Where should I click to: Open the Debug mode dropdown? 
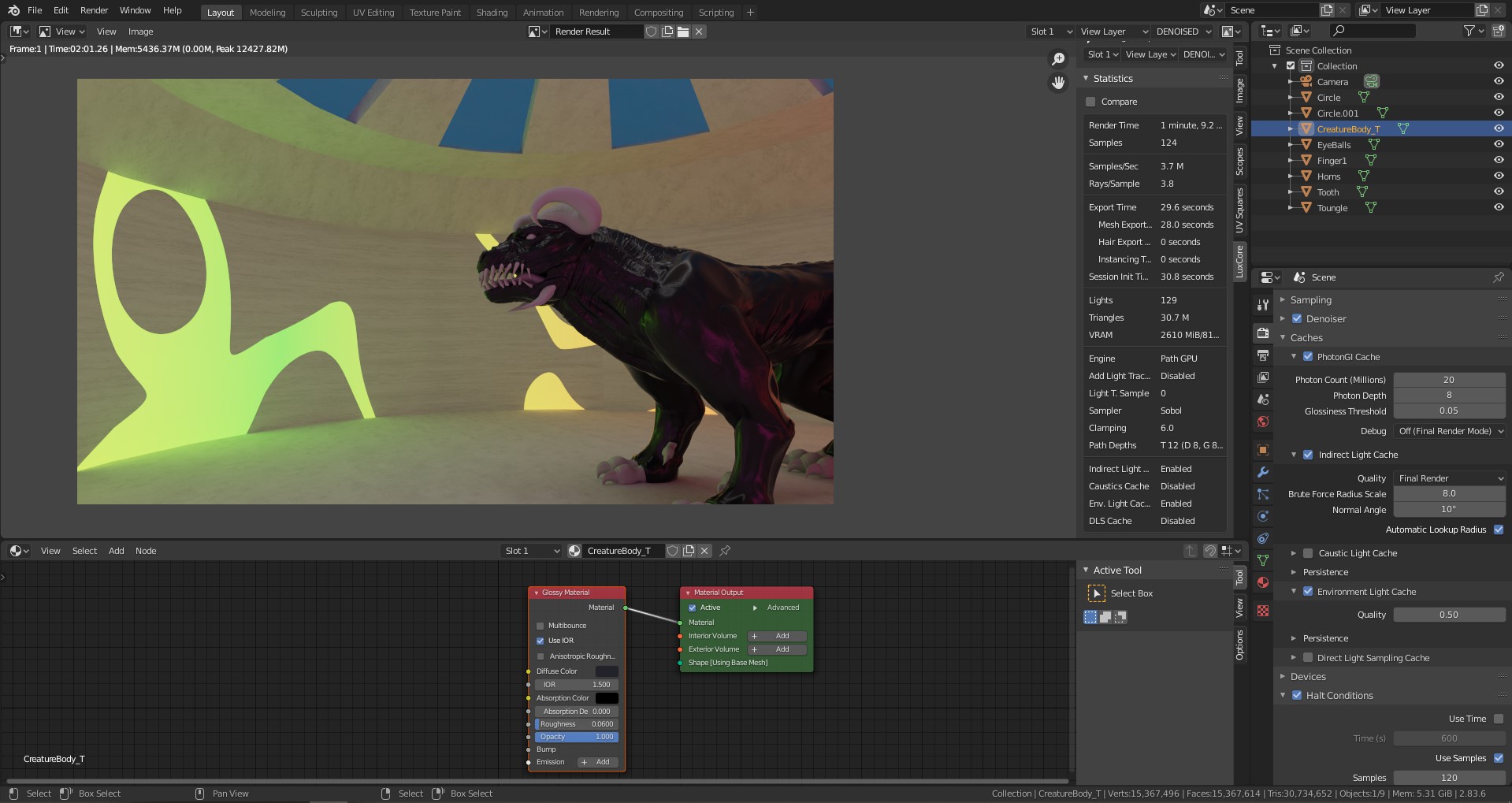point(1450,431)
